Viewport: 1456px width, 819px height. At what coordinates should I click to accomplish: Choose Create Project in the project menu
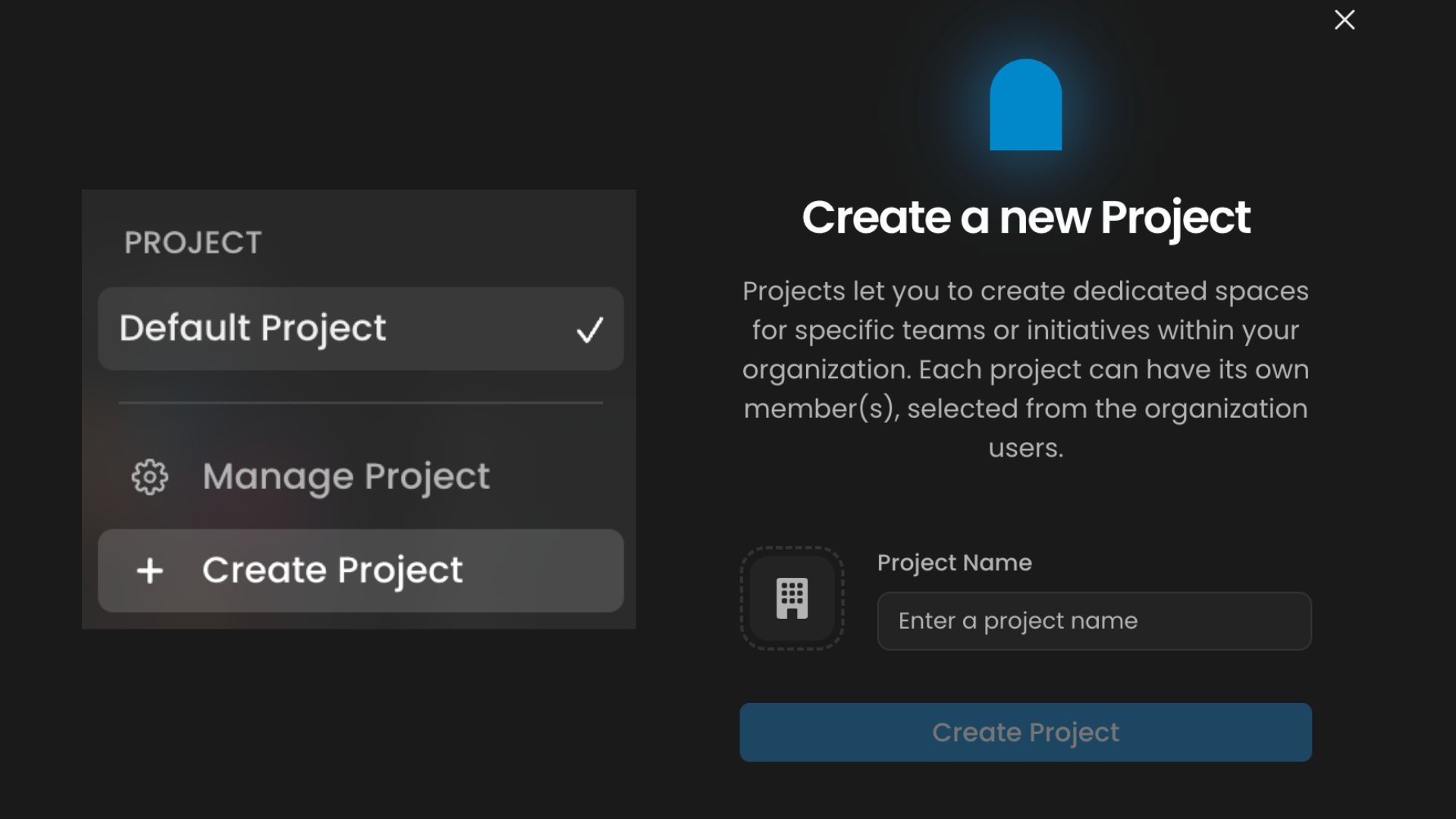[361, 571]
